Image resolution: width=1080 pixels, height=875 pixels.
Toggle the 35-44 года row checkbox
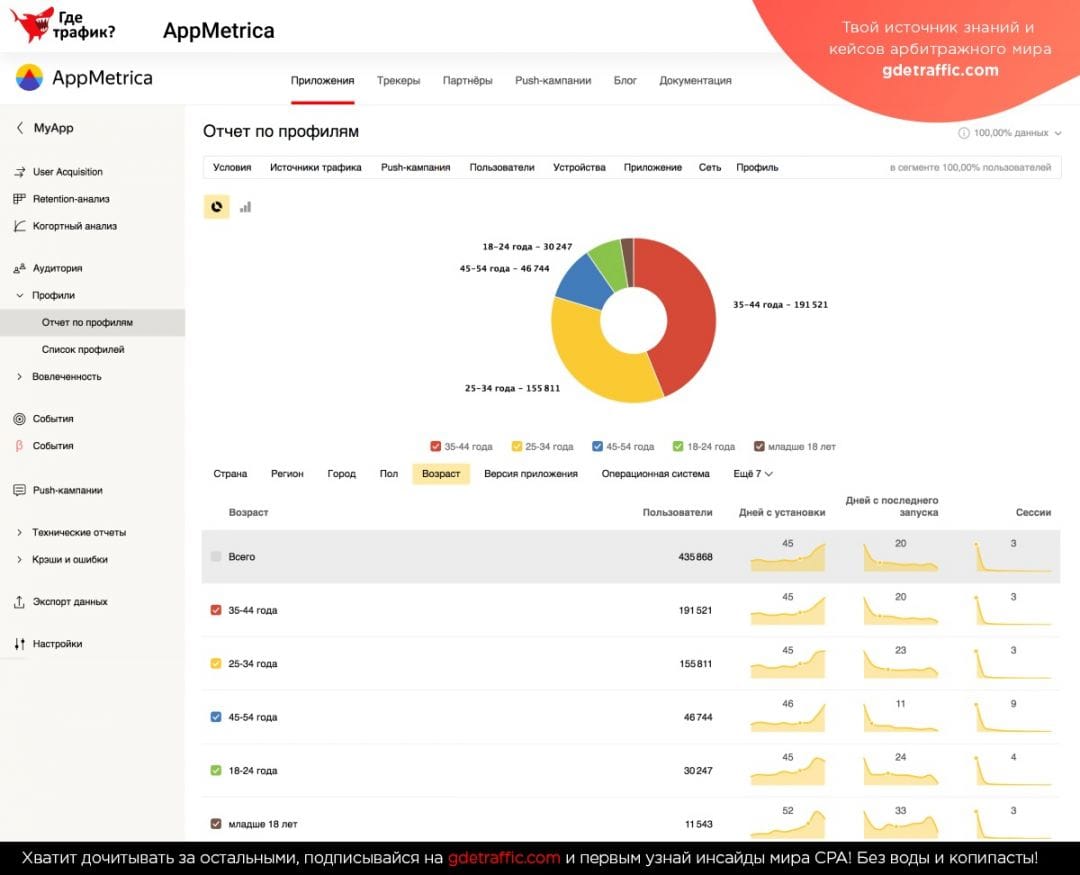pos(216,610)
